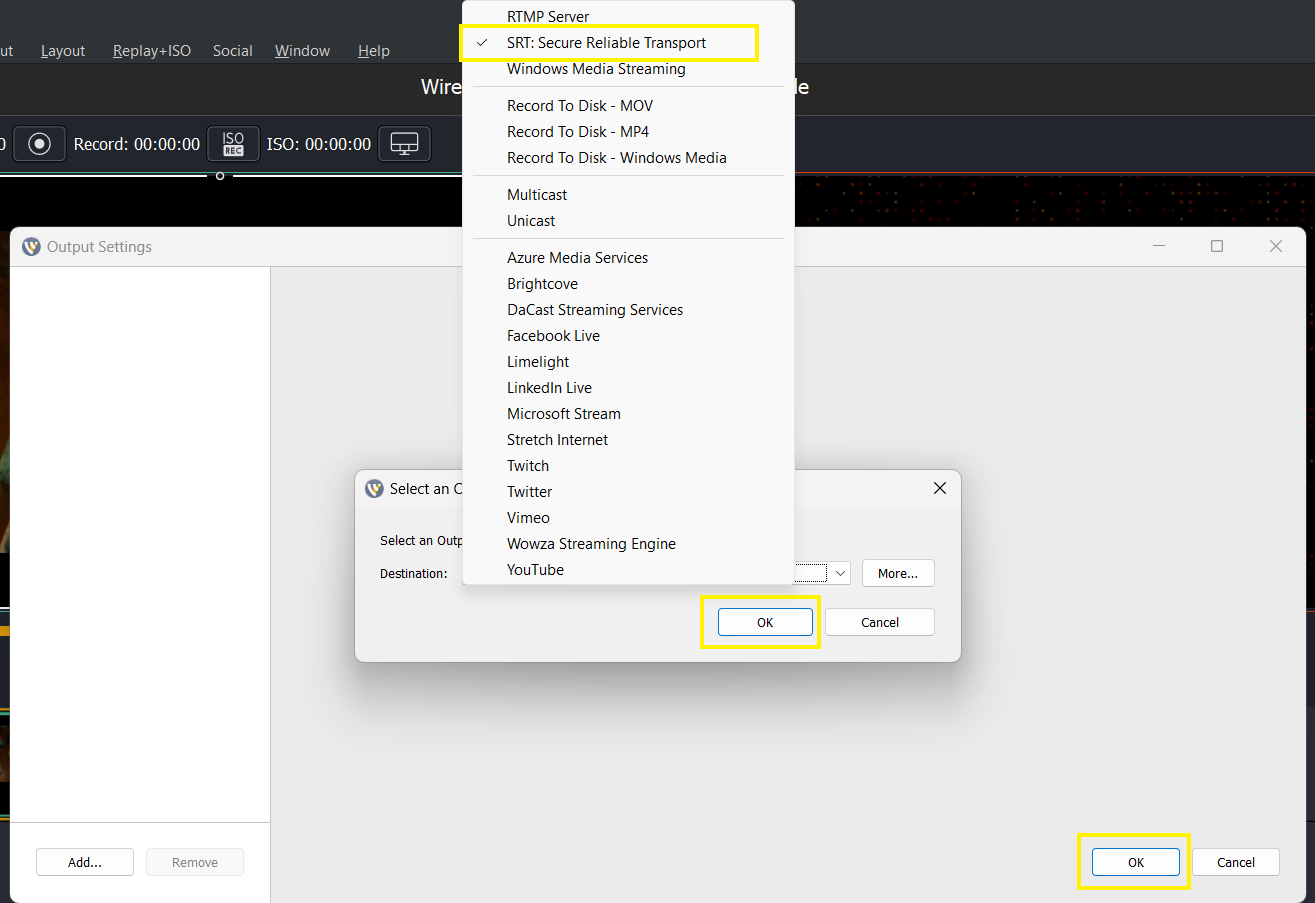
Task: Maximize the Output Settings window
Action: click(x=1217, y=246)
